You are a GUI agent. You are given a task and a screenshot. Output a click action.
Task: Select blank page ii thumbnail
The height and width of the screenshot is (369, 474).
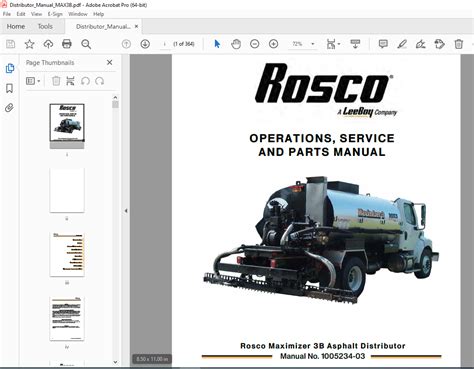67,190
